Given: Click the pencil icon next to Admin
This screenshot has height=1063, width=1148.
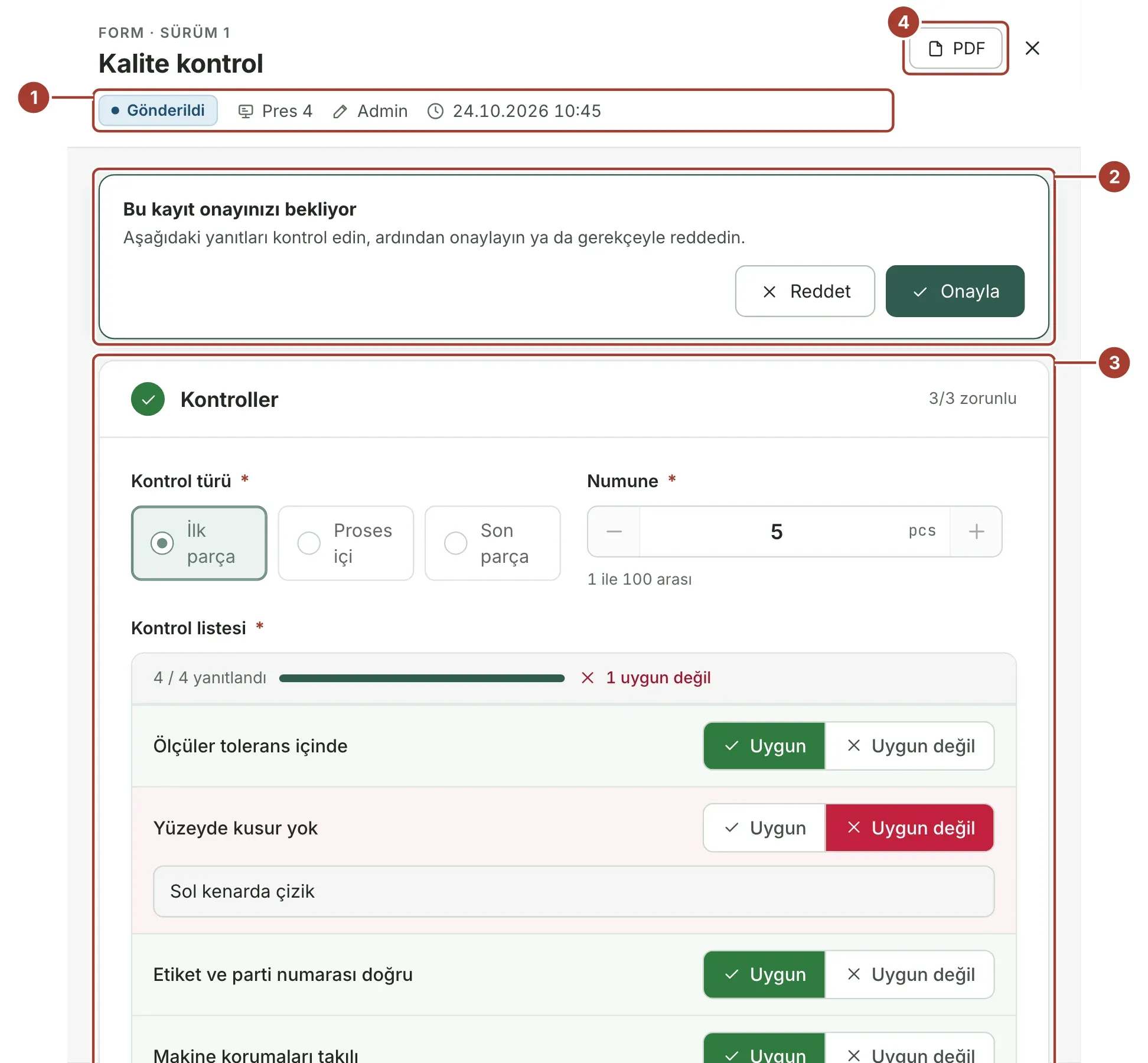Looking at the screenshot, I should [x=340, y=111].
